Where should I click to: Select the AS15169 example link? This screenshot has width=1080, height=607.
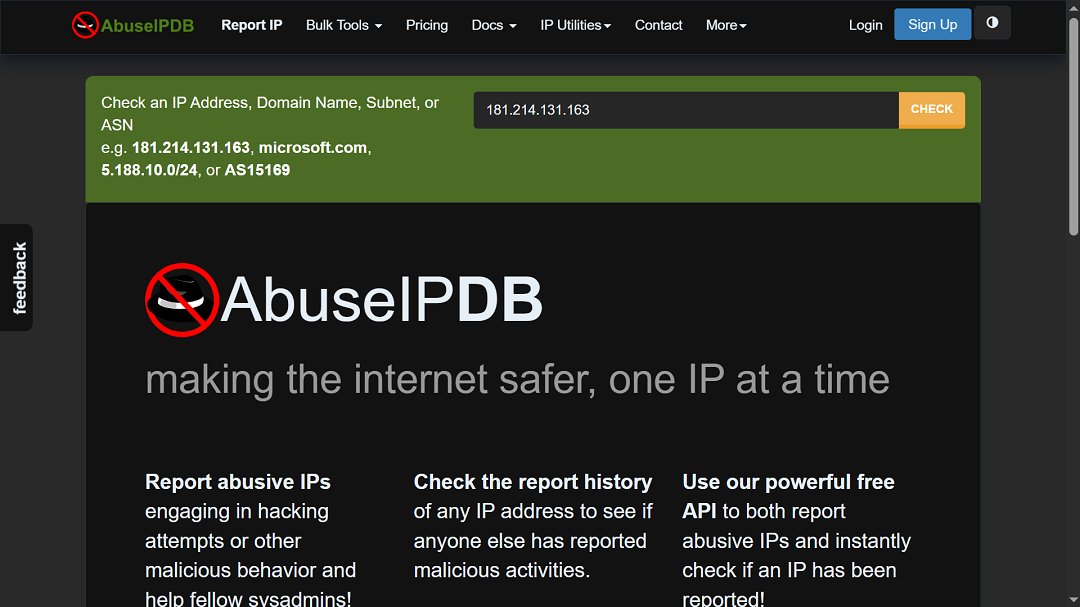(x=257, y=170)
